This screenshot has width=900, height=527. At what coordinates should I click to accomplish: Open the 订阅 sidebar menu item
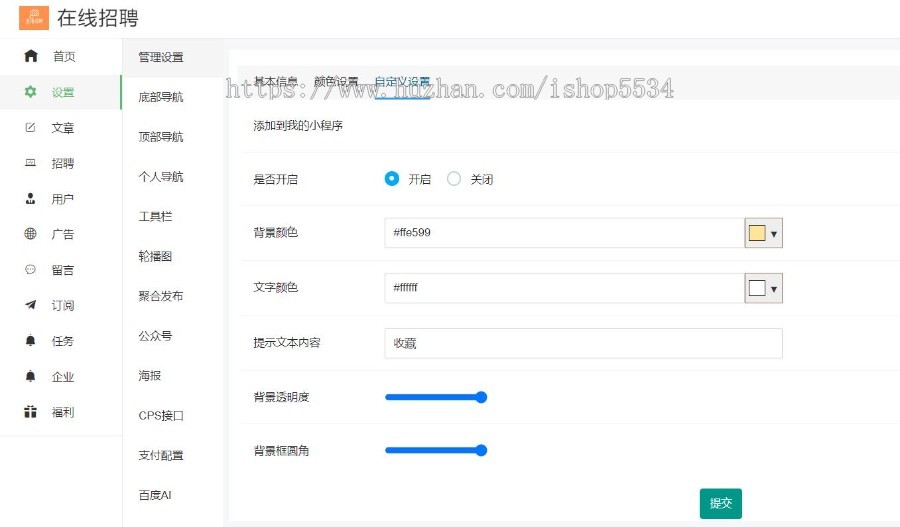(61, 305)
